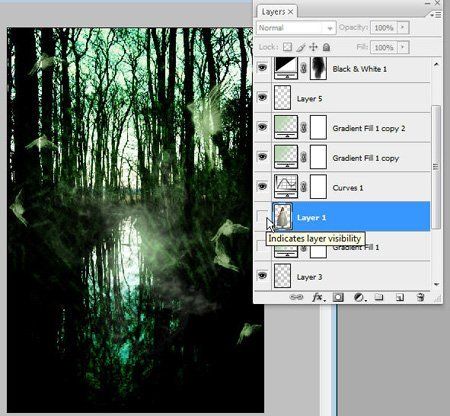Open the Opacity slider arrow
Viewport: 450px width, 416px height.
(x=403, y=27)
